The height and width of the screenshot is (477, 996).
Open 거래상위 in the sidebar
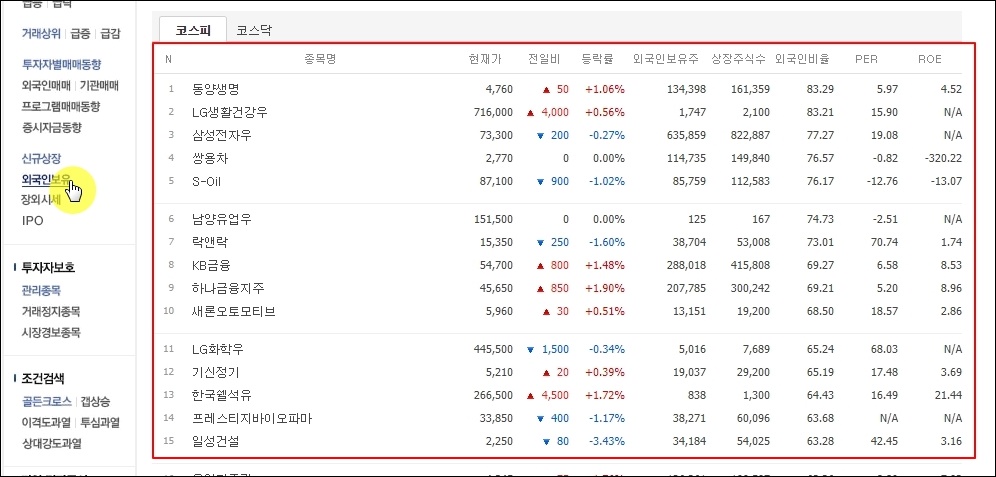point(41,34)
